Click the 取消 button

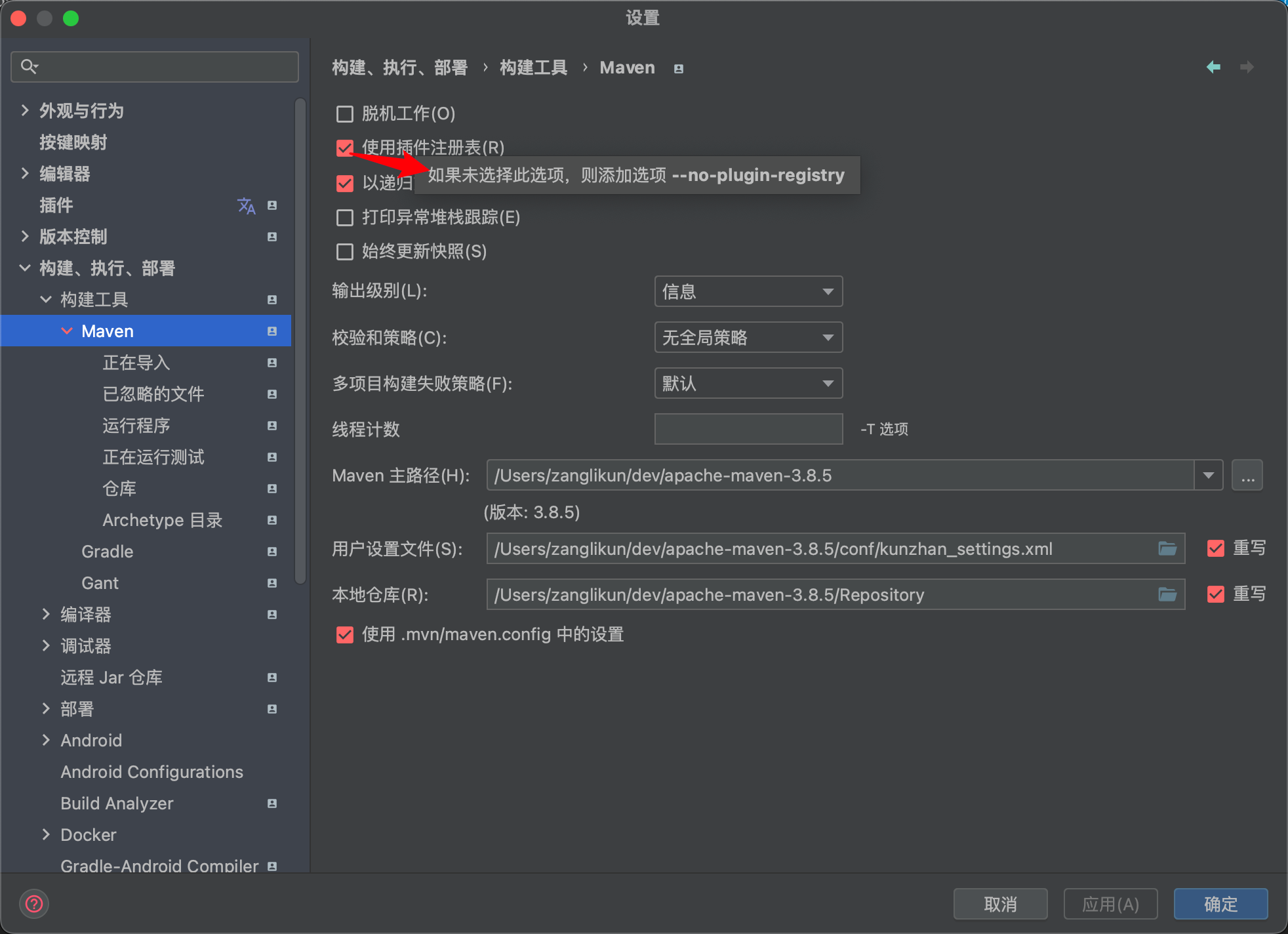coord(1000,904)
